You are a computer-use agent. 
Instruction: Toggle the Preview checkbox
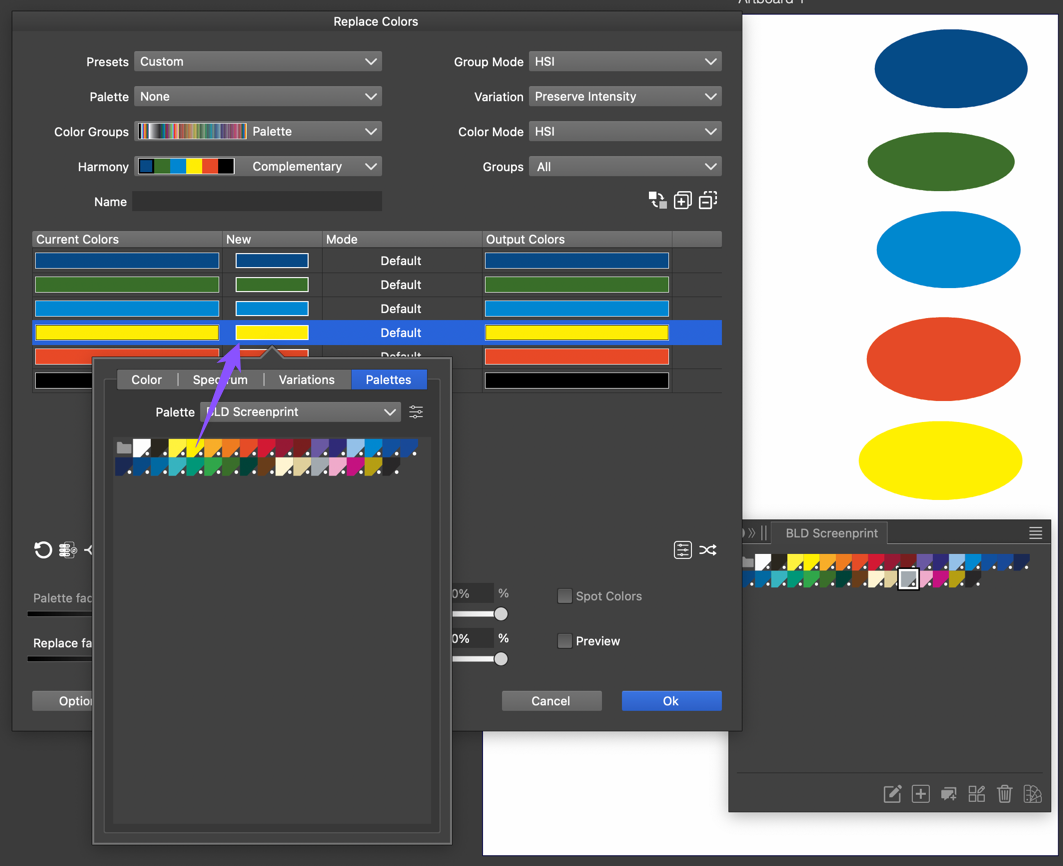click(565, 641)
